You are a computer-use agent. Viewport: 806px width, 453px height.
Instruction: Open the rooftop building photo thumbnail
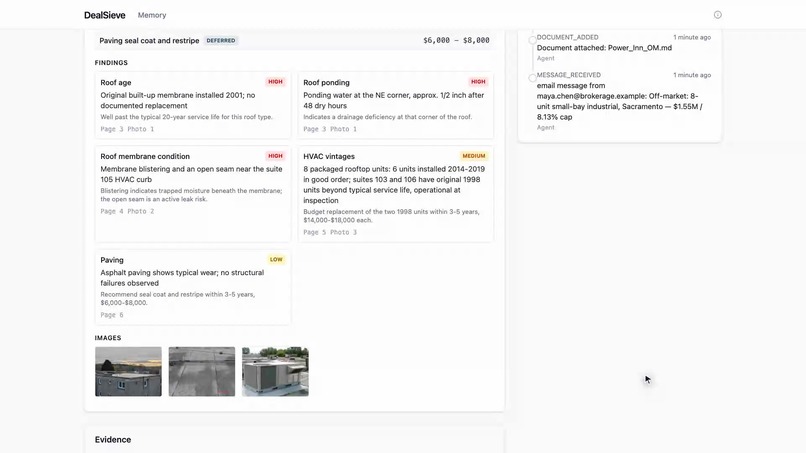(x=129, y=371)
